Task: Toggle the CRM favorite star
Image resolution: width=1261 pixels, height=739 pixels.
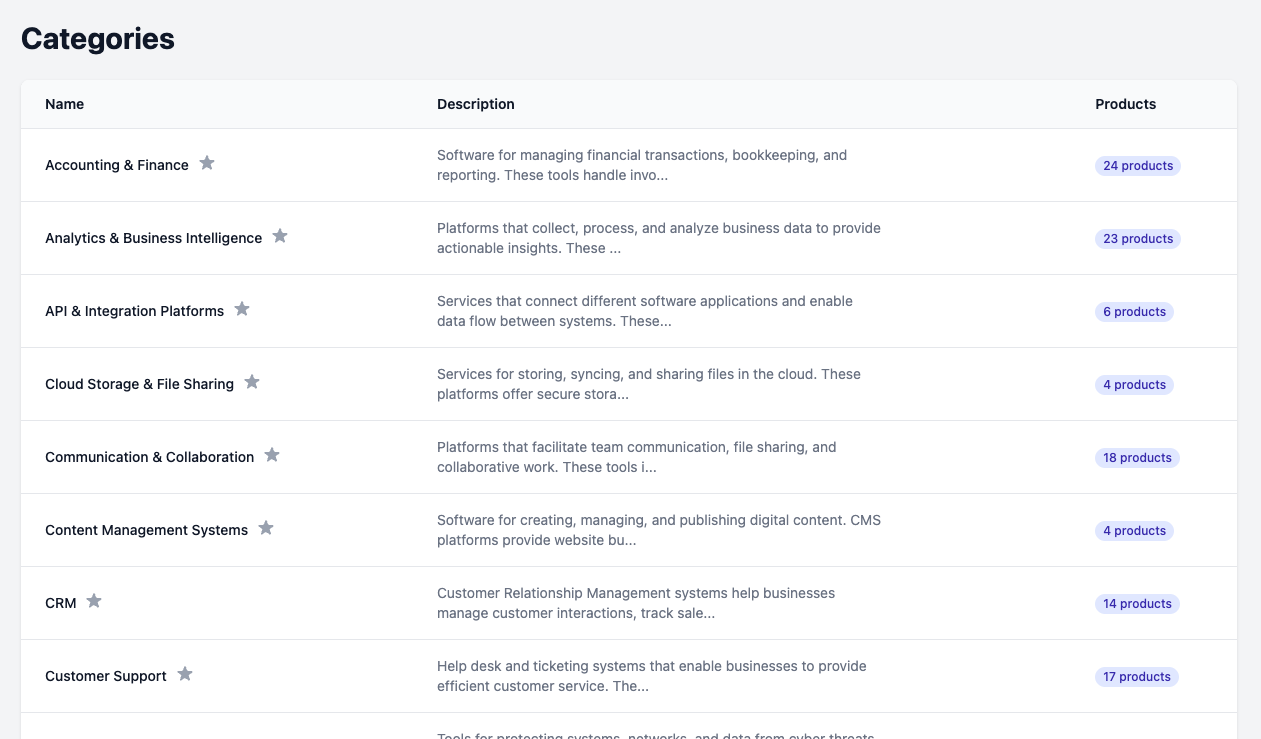Action: click(94, 601)
